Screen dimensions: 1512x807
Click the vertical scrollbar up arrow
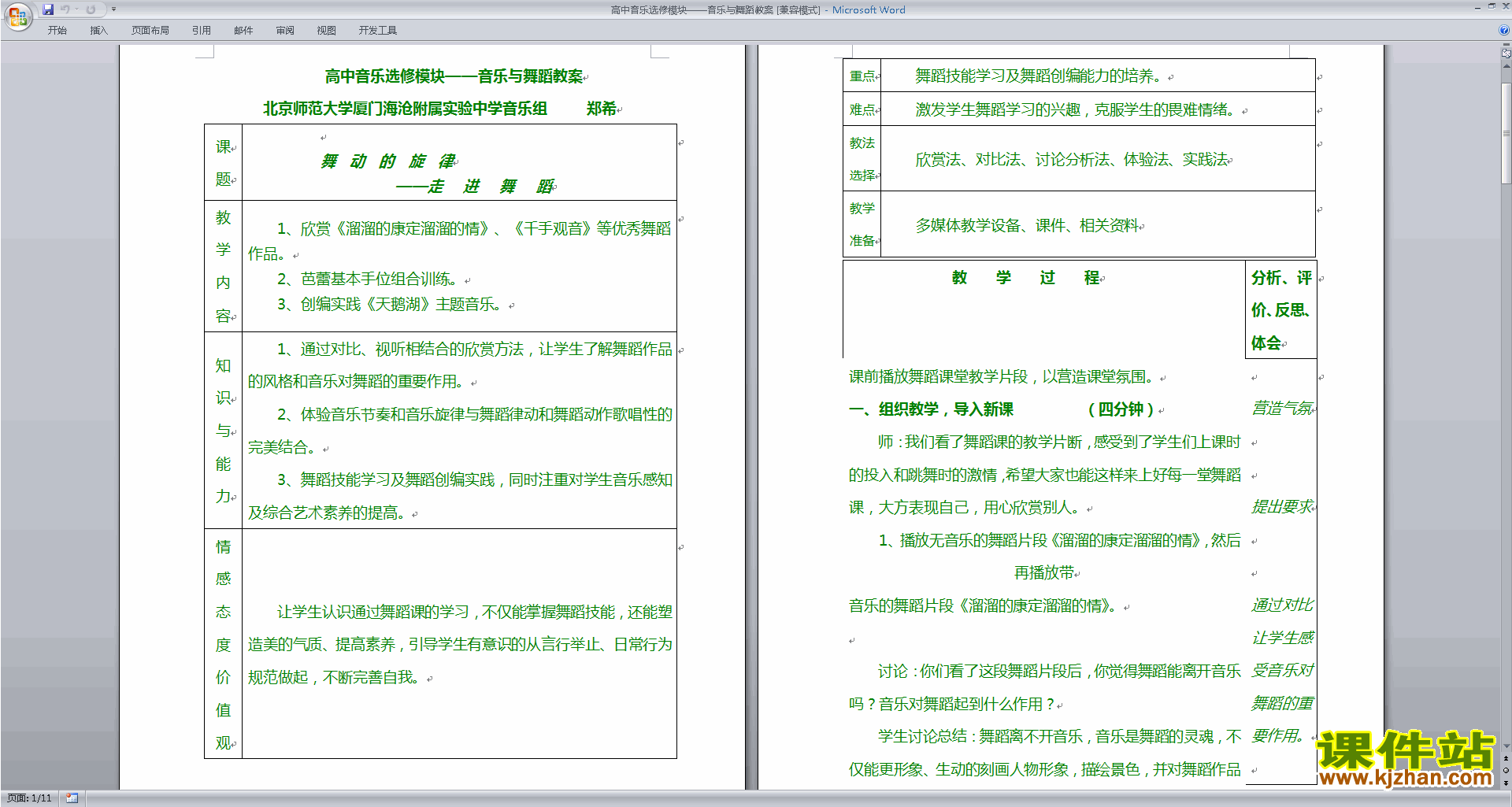(x=1506, y=66)
